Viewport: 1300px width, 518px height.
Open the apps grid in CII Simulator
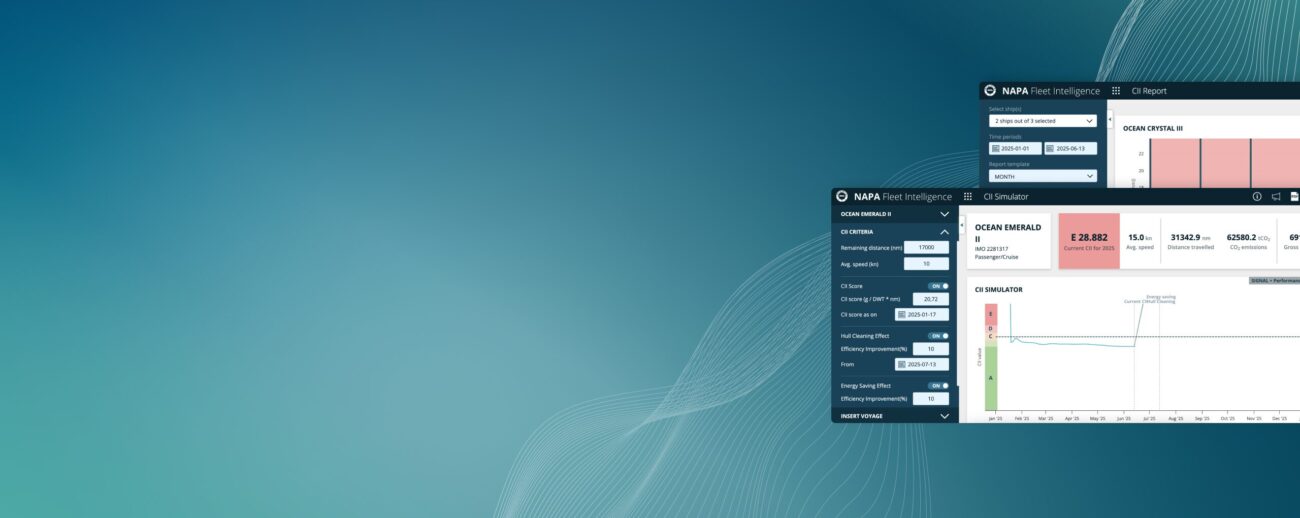[967, 197]
